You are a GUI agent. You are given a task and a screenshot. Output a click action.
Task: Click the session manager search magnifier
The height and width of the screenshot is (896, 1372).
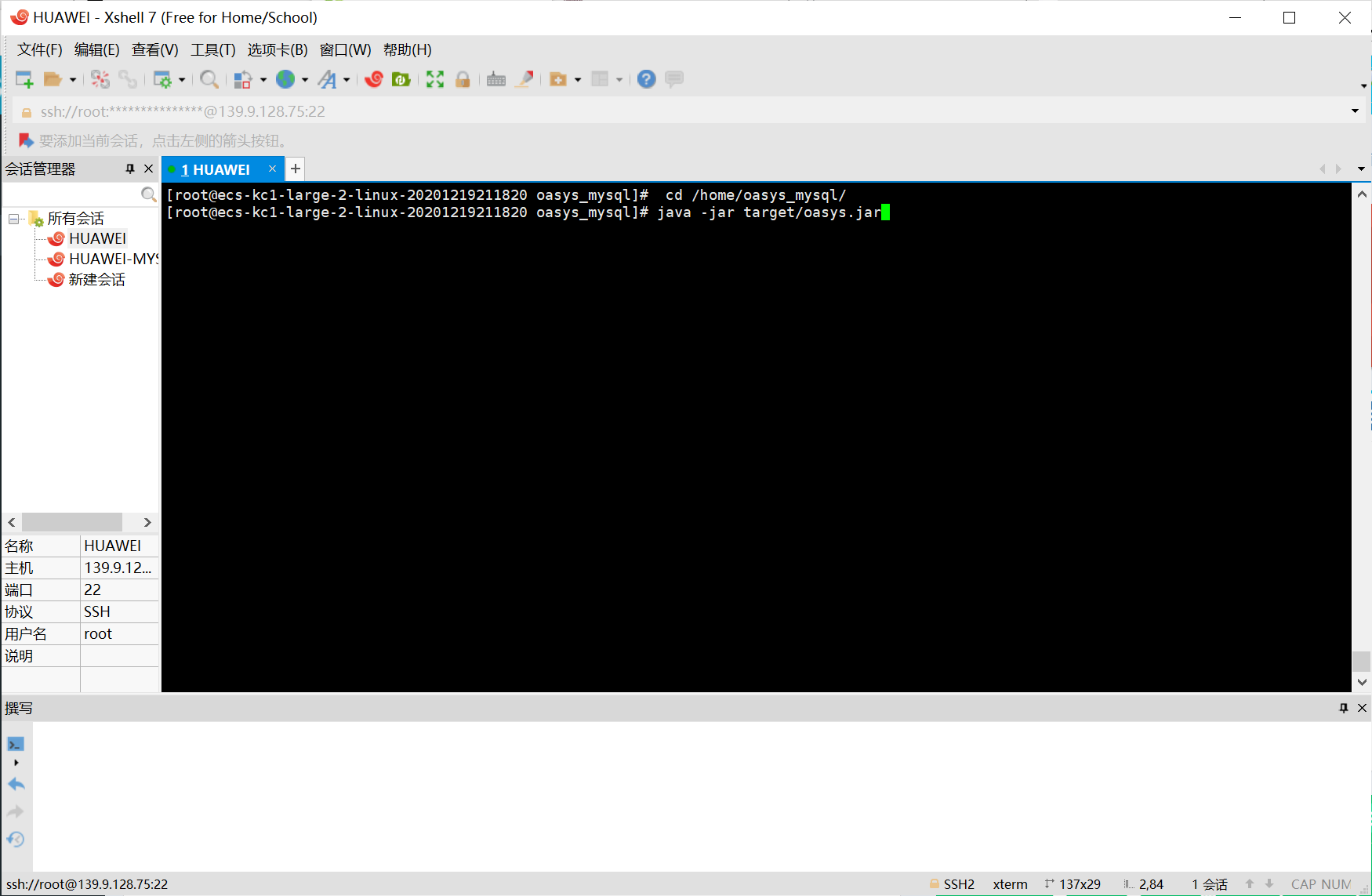[148, 194]
